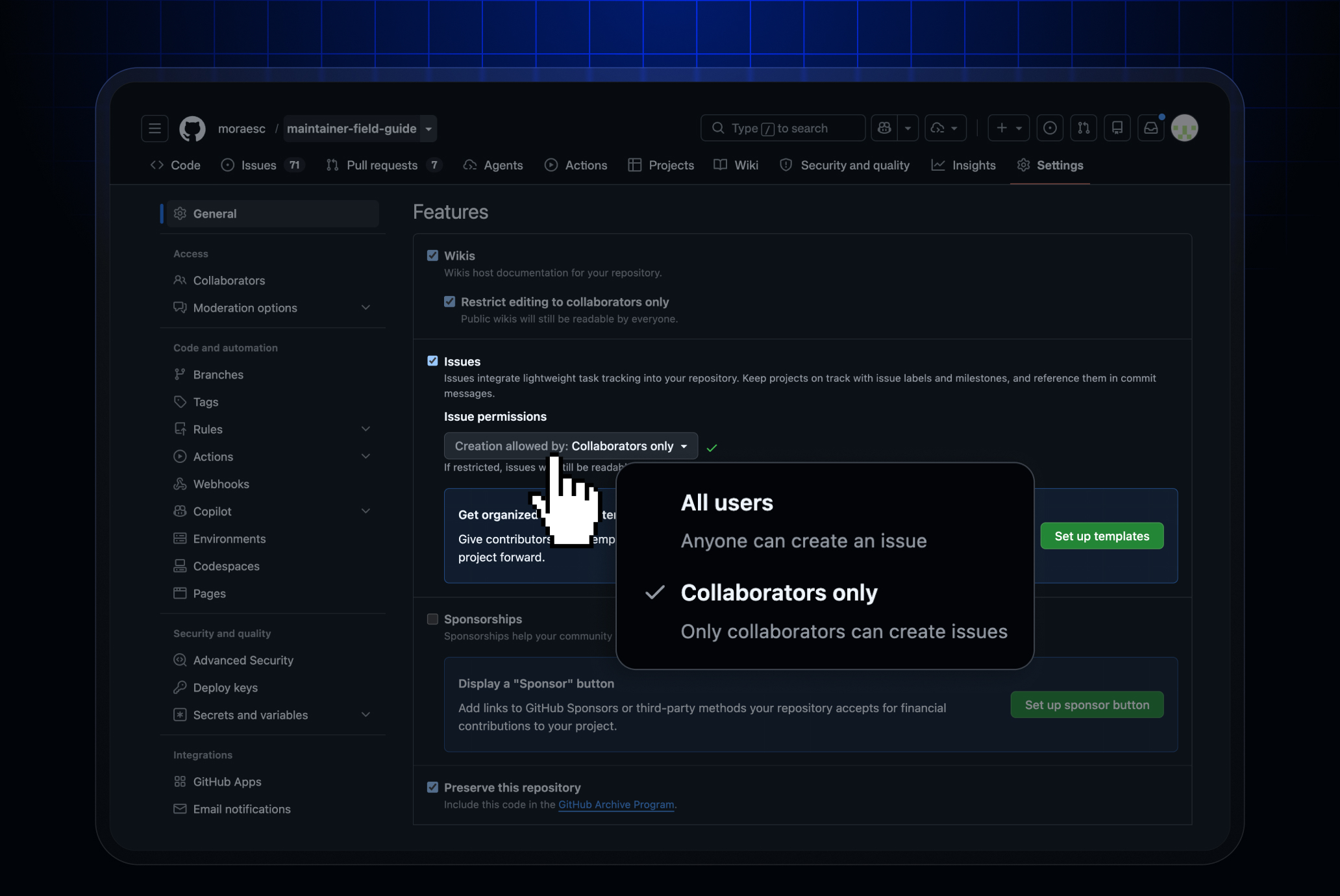Switch to the Code tab

175,165
